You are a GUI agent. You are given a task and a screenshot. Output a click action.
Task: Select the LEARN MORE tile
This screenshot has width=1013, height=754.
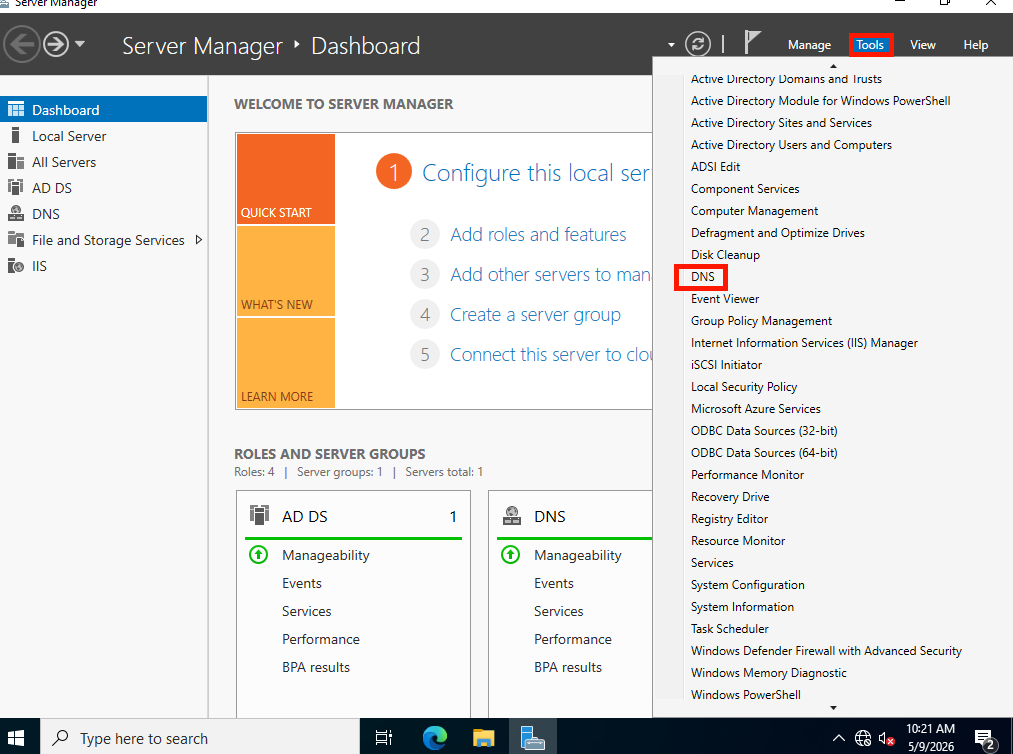click(x=286, y=363)
